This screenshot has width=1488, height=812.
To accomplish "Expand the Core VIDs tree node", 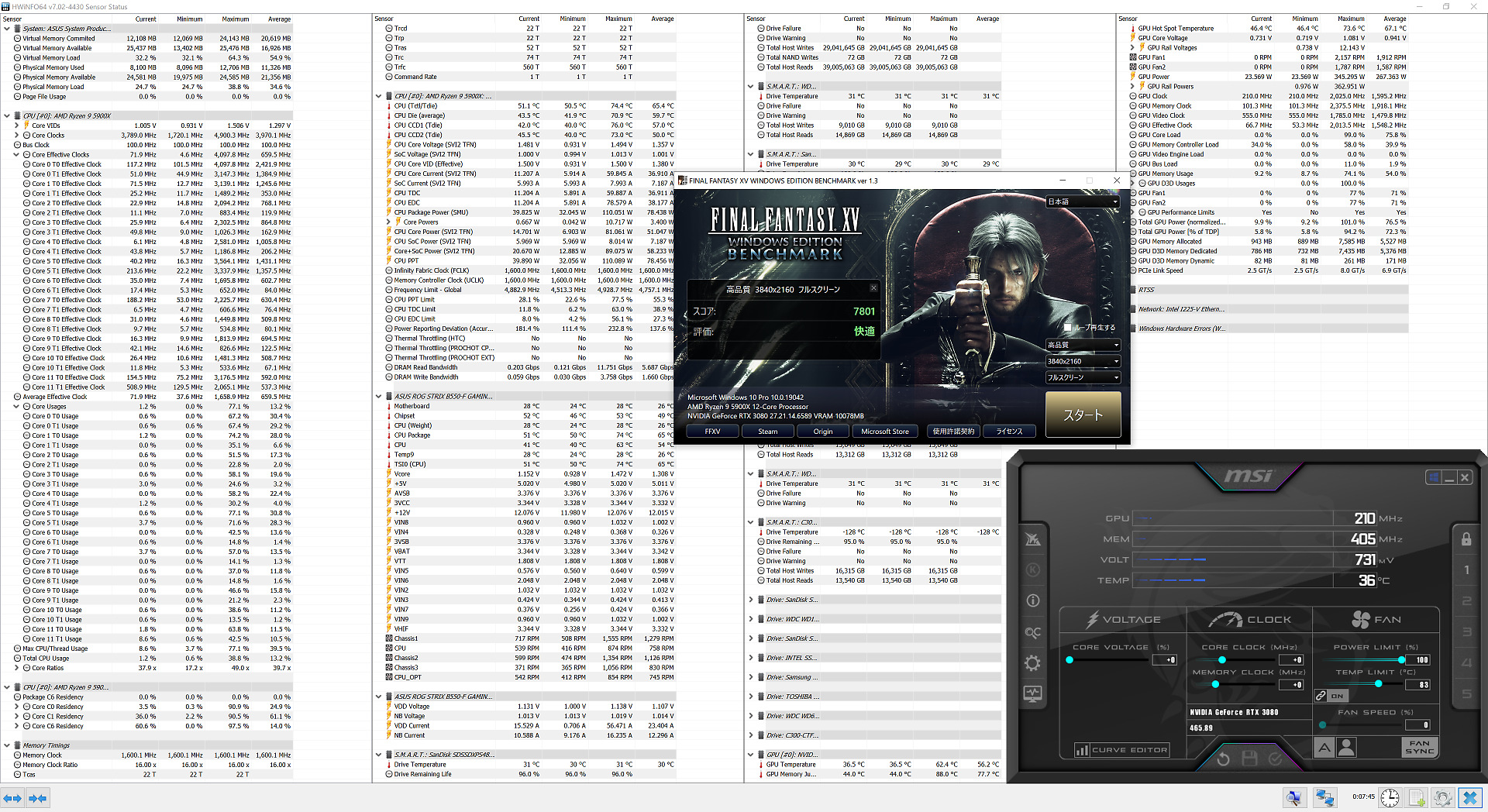I will 17,126.
